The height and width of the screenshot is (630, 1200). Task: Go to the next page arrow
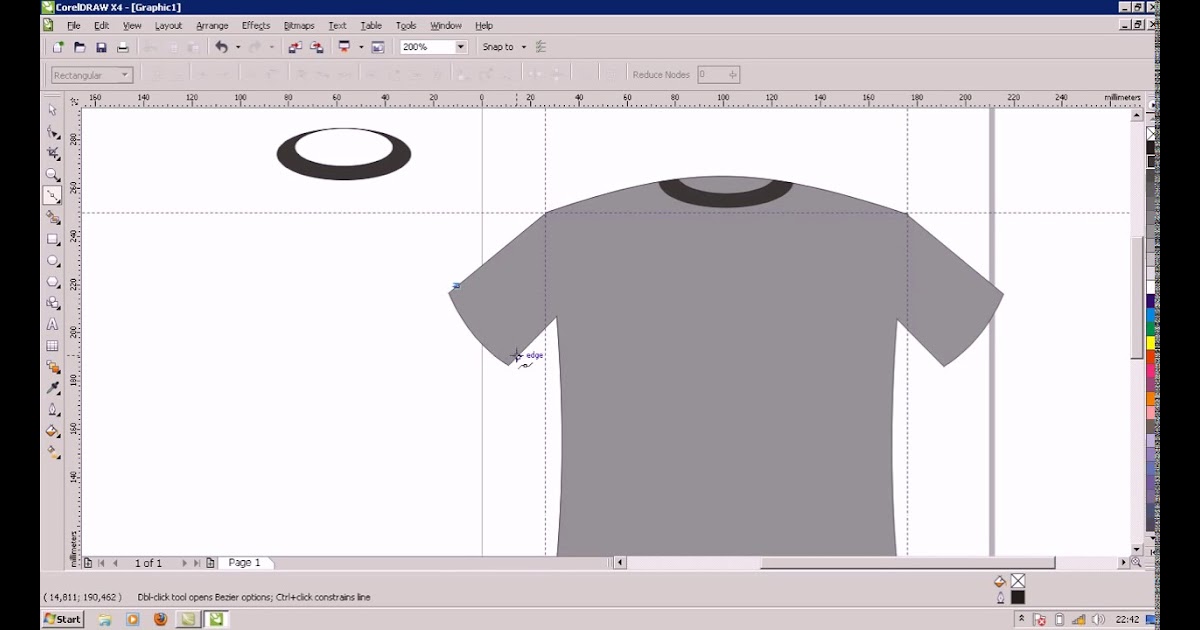(183, 563)
